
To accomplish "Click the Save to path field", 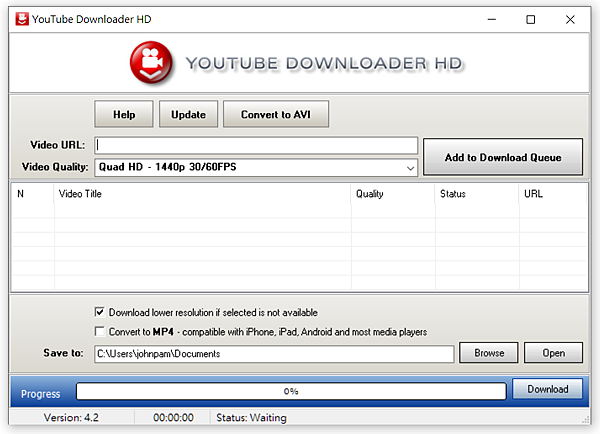I will point(274,354).
